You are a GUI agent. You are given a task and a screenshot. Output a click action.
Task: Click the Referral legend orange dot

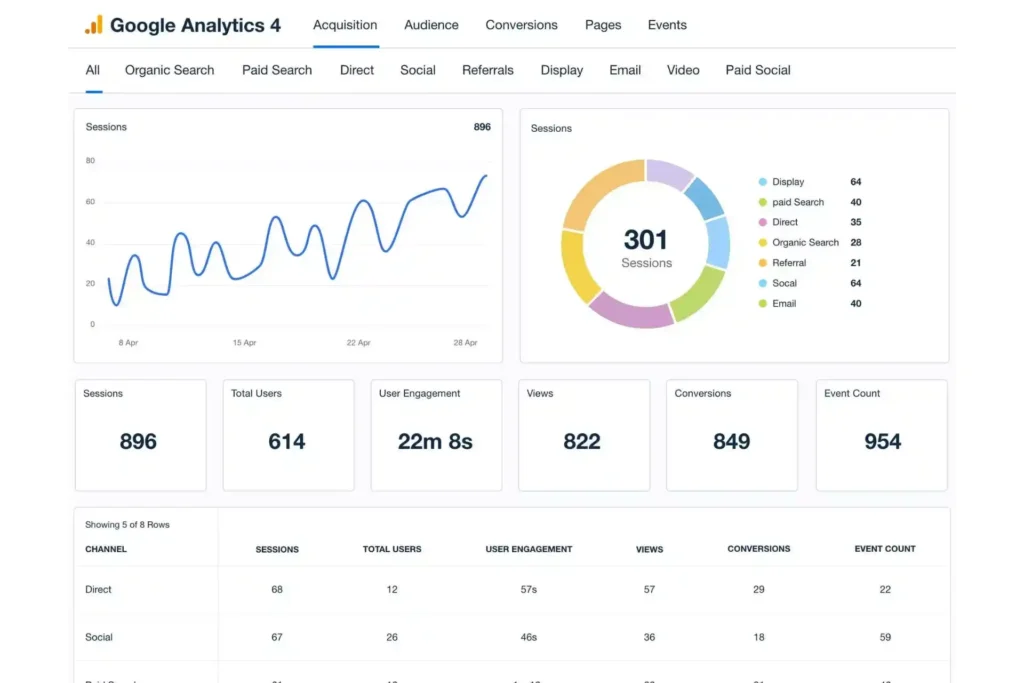(x=762, y=262)
